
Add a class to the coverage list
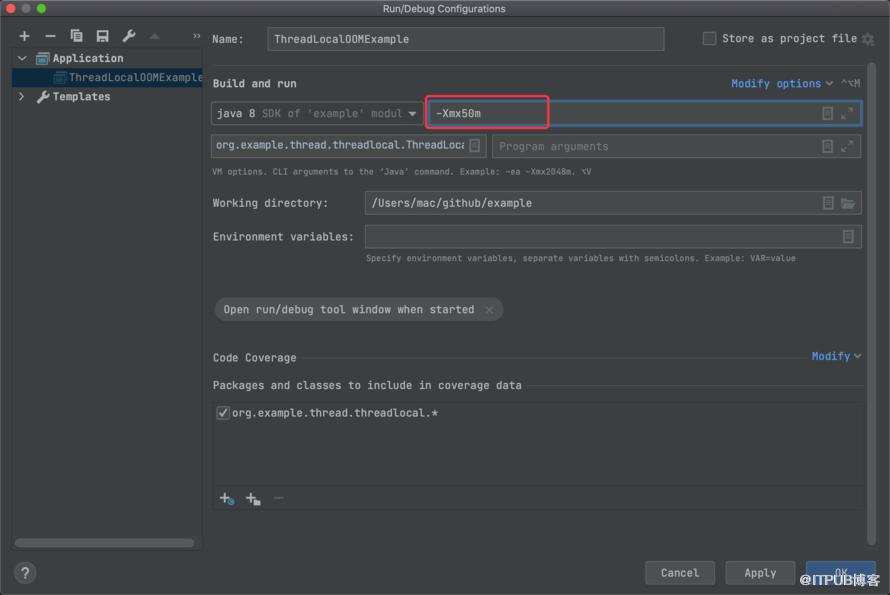pos(227,498)
